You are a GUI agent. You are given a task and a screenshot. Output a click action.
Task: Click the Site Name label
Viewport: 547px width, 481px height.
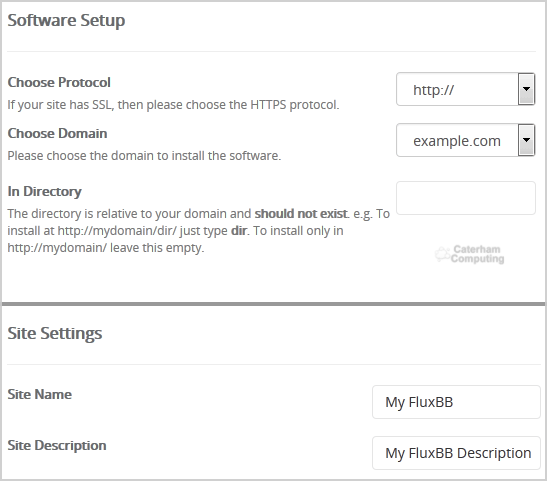pos(40,394)
